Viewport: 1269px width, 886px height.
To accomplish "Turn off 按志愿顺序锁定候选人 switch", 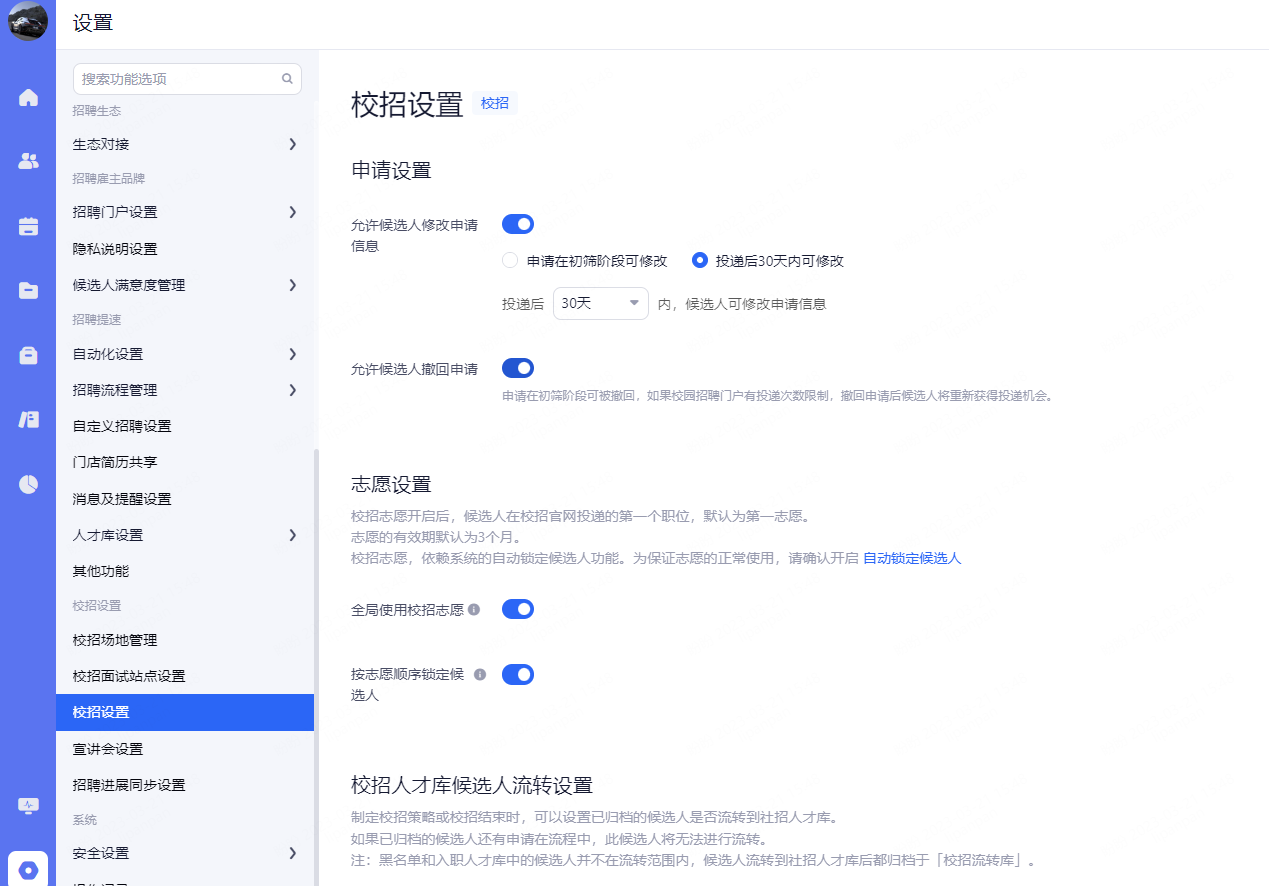I will click(x=517, y=675).
